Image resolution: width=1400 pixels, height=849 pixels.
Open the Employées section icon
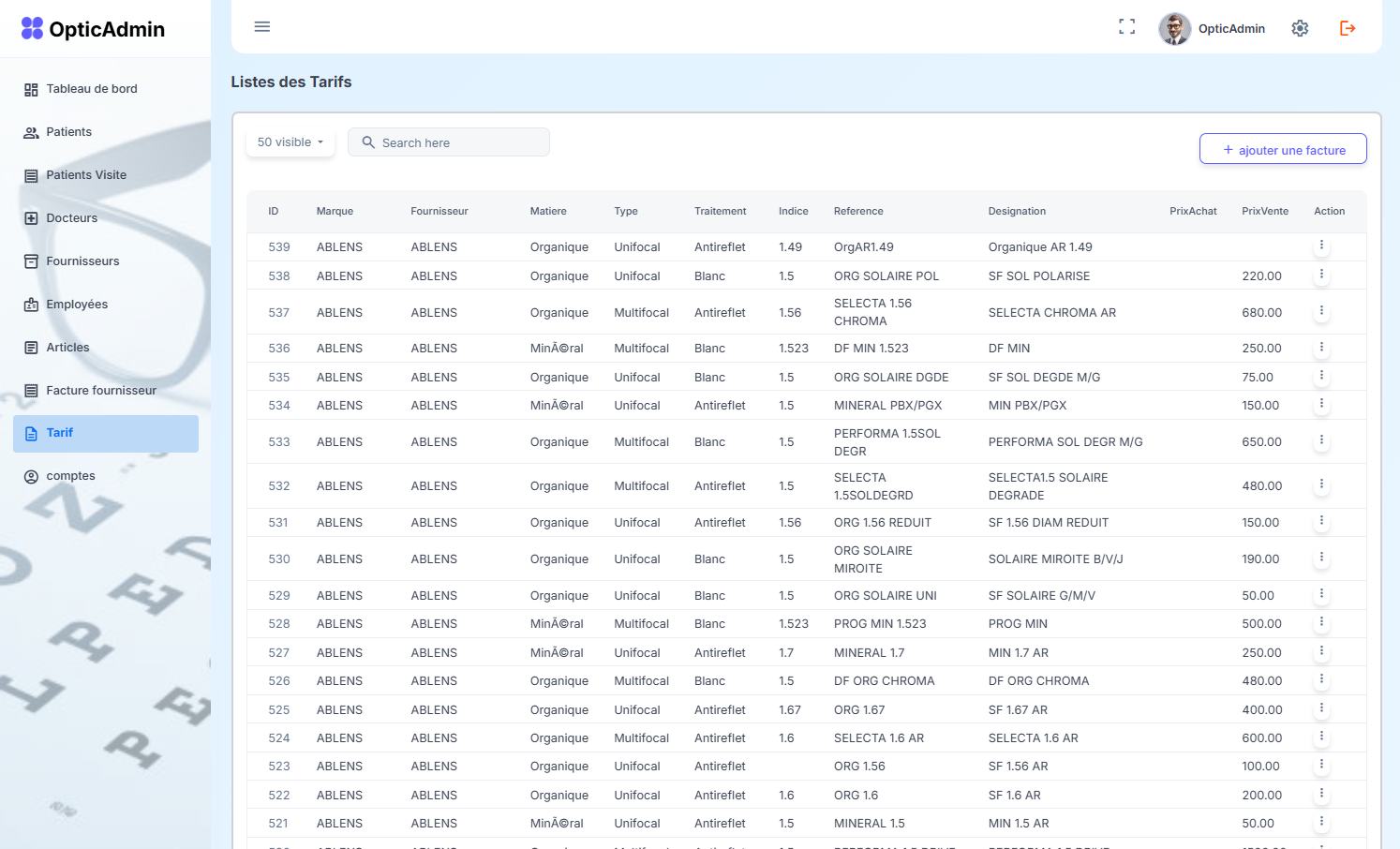29,304
